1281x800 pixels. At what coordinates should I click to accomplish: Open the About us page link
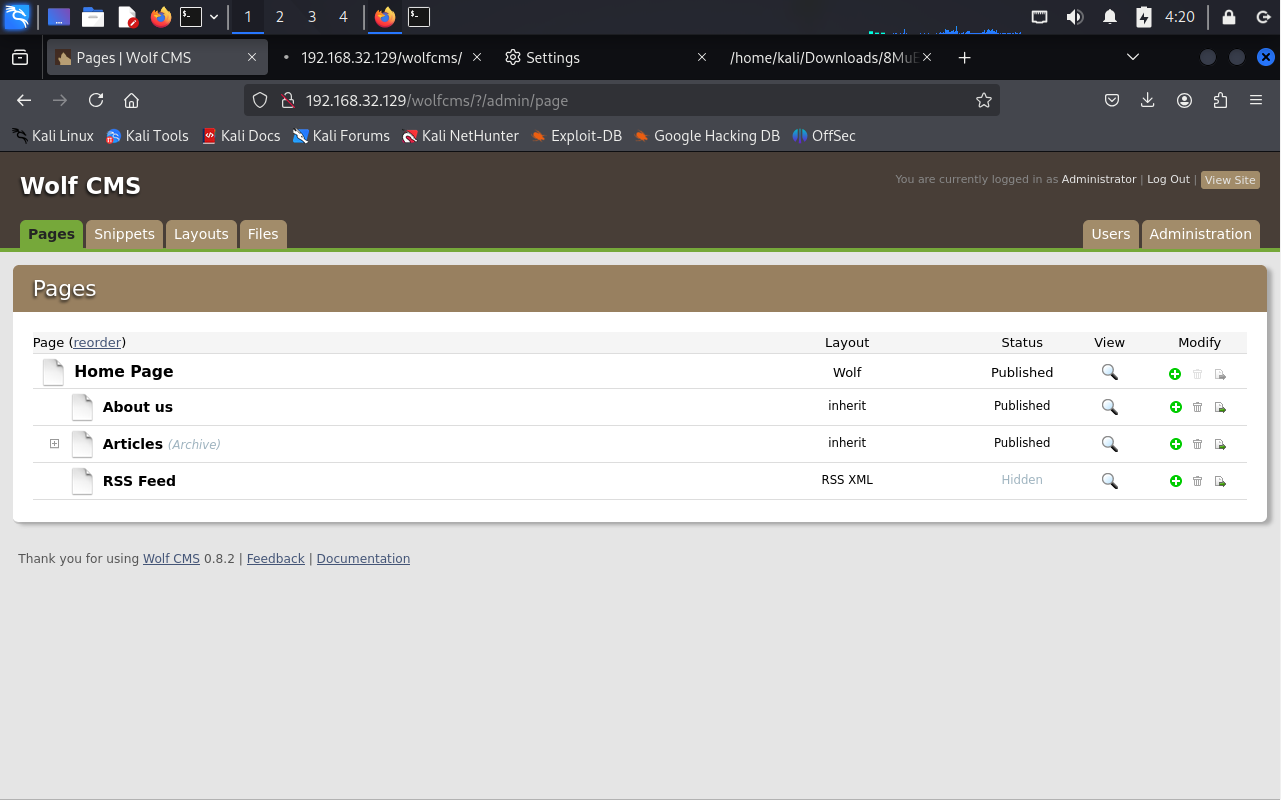click(x=138, y=407)
